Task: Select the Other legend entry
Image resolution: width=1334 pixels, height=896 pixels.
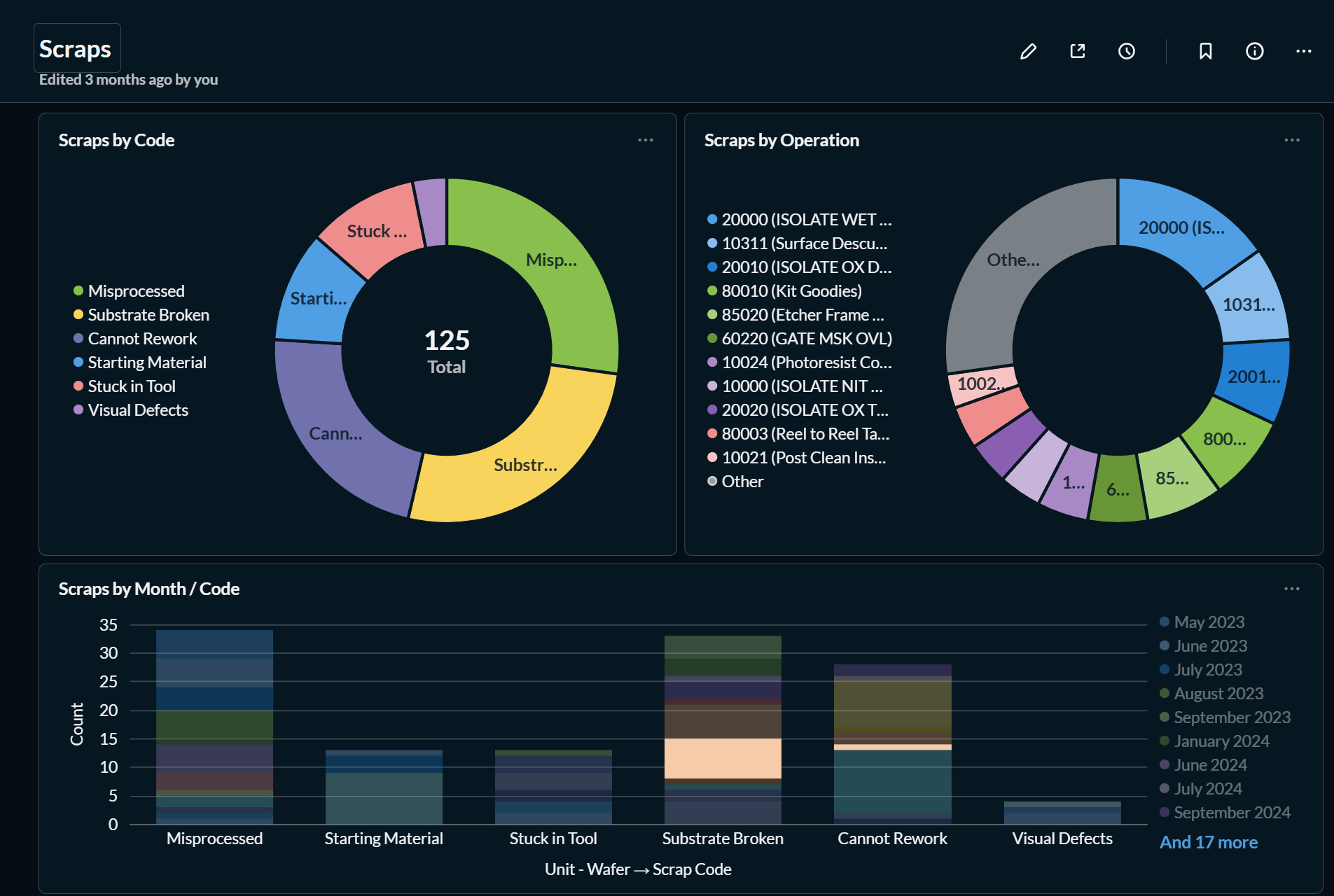Action: tap(735, 481)
